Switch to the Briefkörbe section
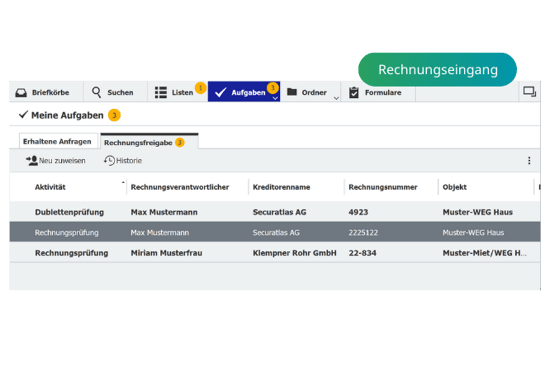This screenshot has width=550, height=371. tap(46, 92)
